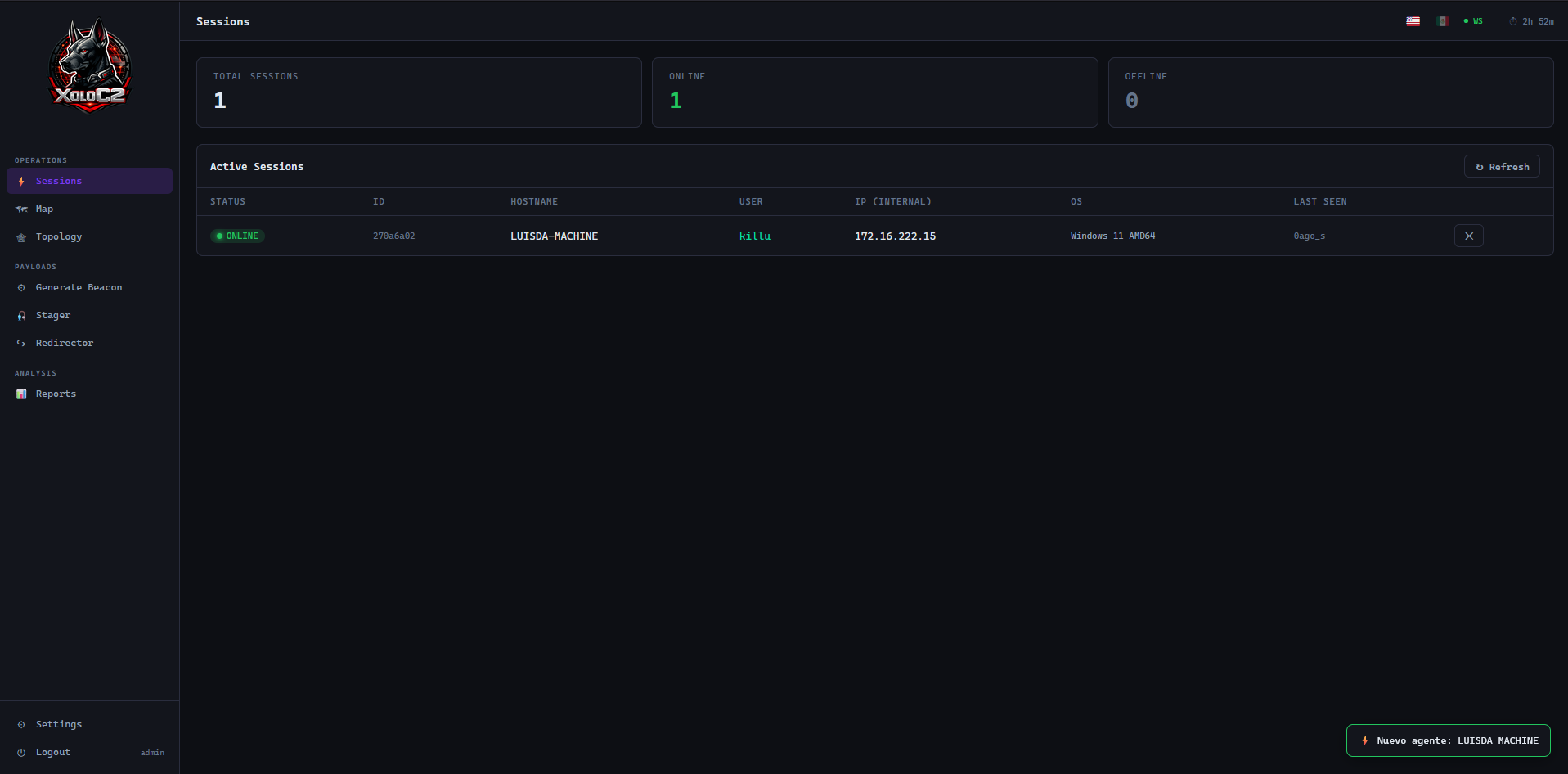
Task: Click the ONLINE status badge
Action: click(x=237, y=236)
